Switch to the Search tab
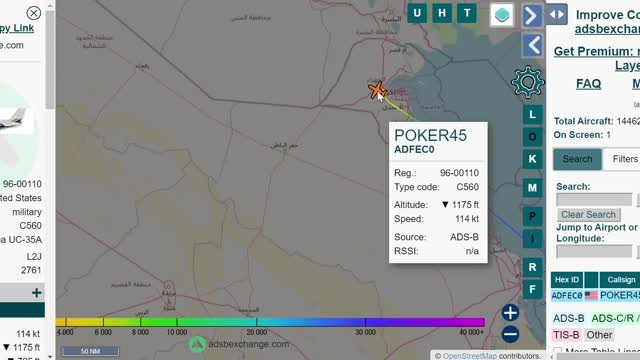The image size is (640, 360). tap(577, 159)
